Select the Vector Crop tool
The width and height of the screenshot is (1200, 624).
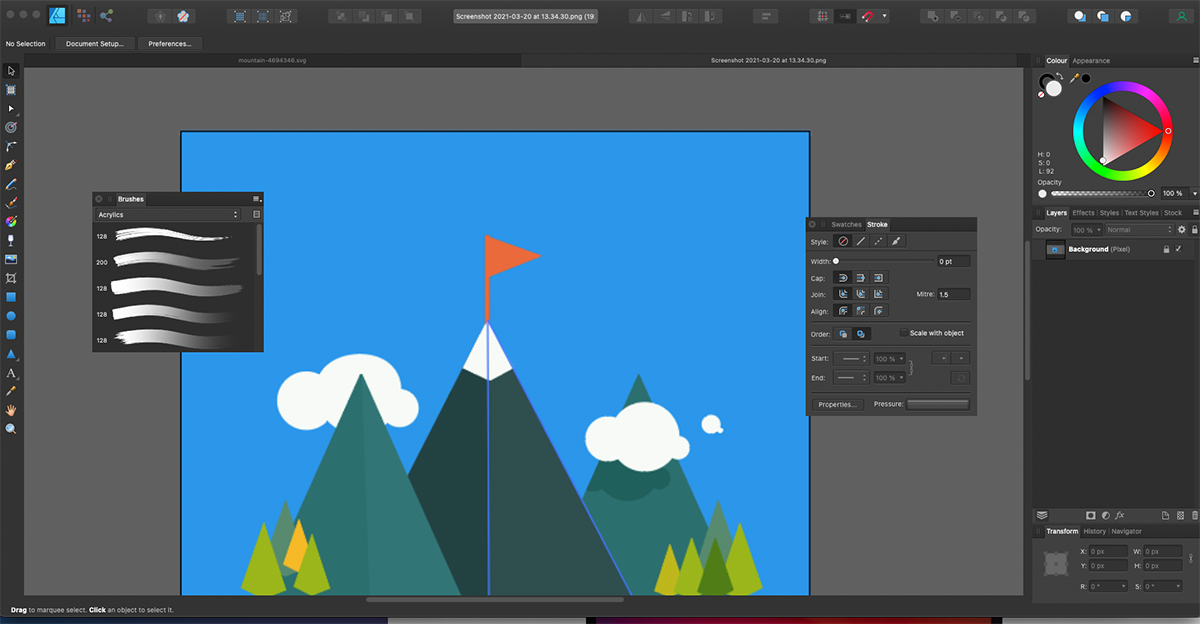click(x=11, y=278)
